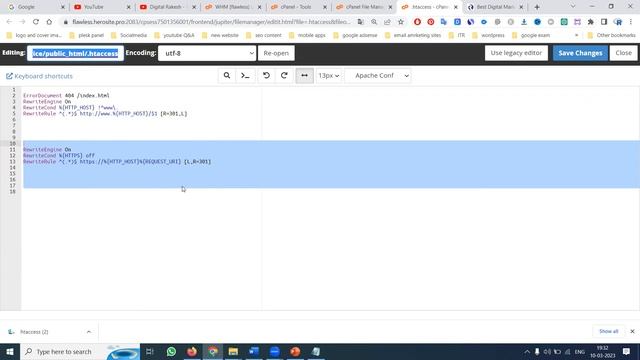Open the Keyboard shortcuts link
640x360 pixels.
(x=40, y=76)
